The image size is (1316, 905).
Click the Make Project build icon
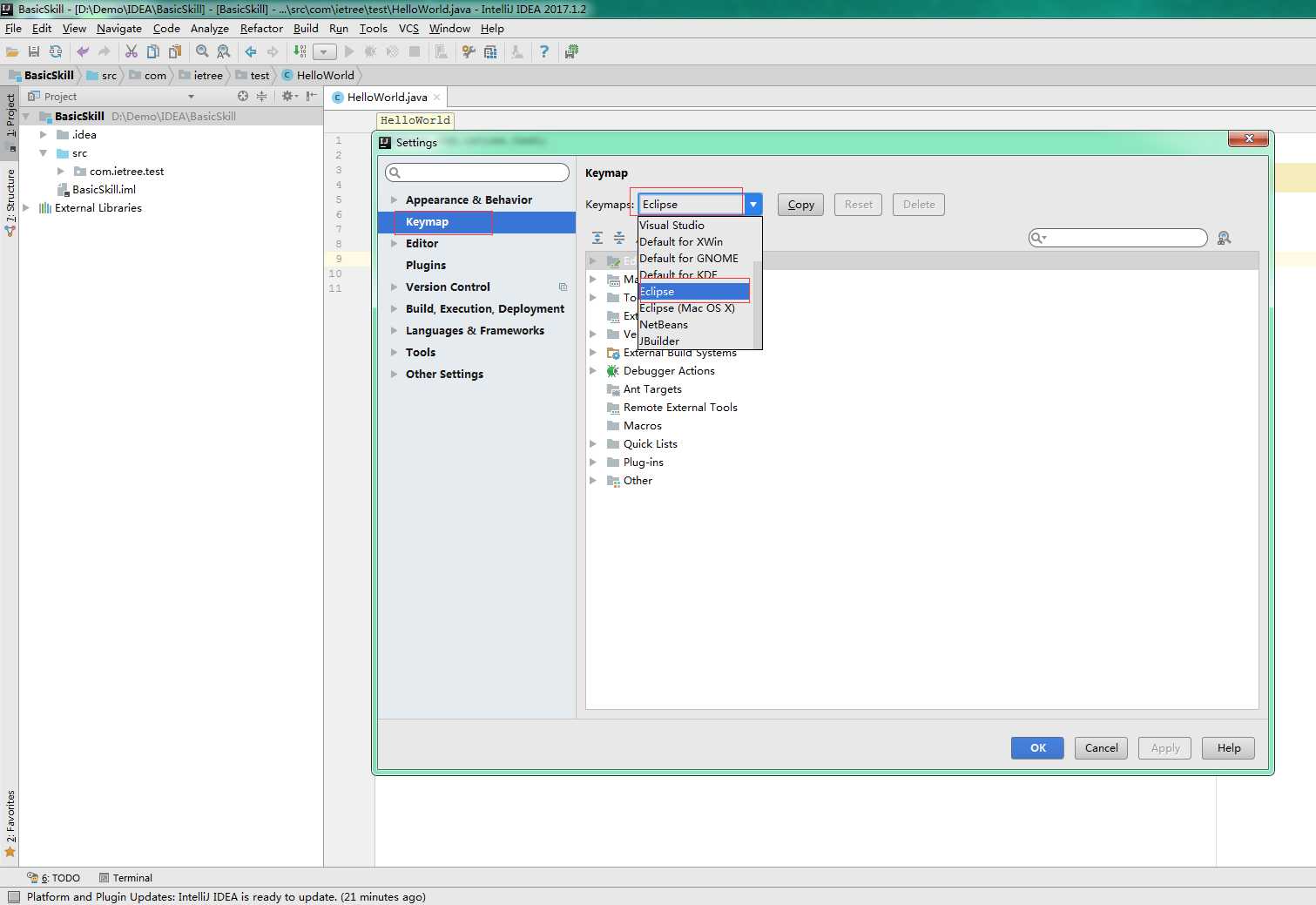pyautogui.click(x=300, y=52)
